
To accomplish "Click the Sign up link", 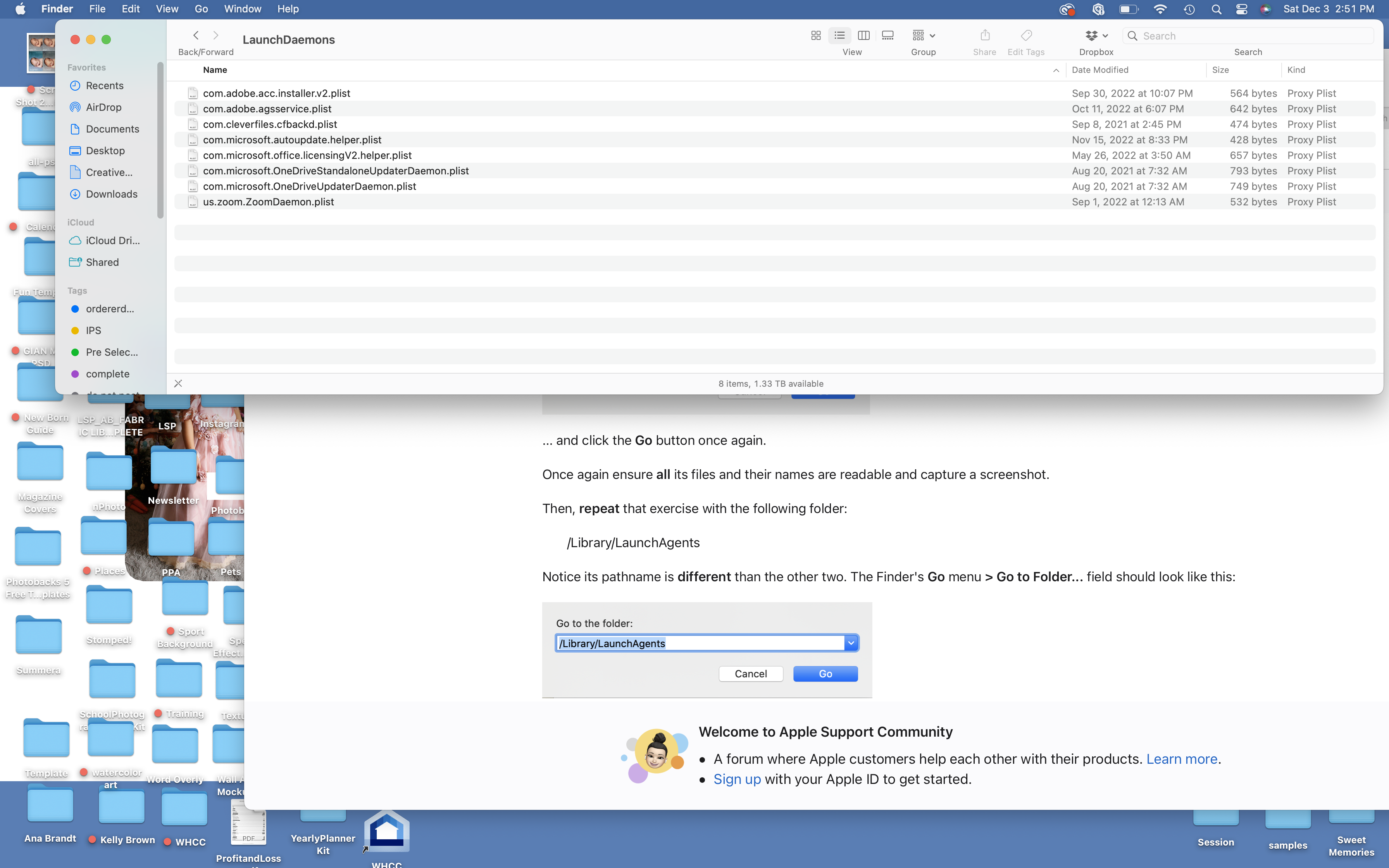I will [x=737, y=779].
